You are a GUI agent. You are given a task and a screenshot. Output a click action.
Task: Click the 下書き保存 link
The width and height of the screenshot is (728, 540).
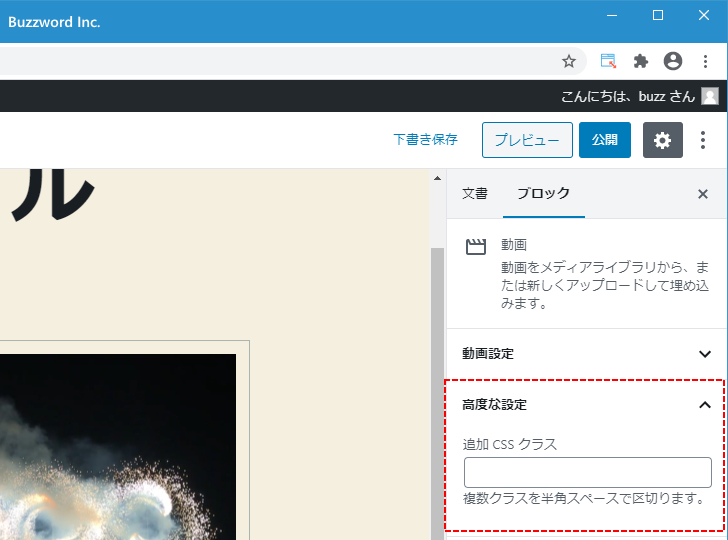point(425,140)
